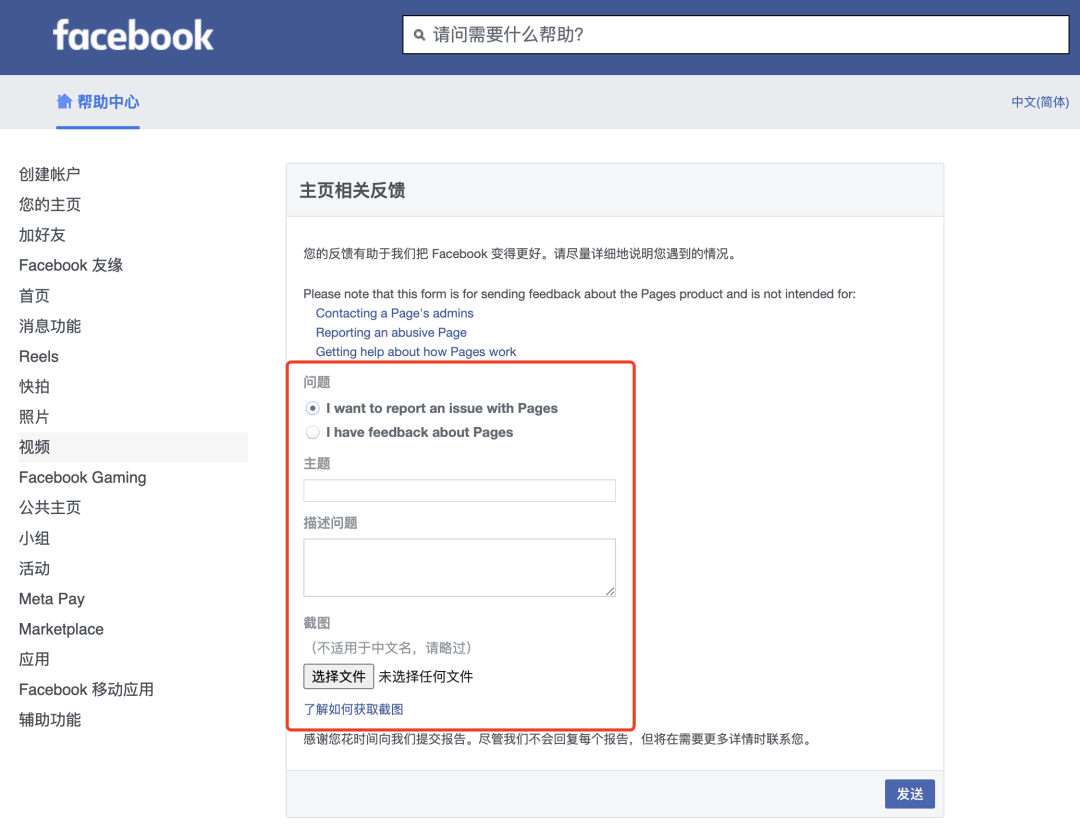Open 活动 in the sidebar
This screenshot has width=1080, height=831.
pos(34,568)
